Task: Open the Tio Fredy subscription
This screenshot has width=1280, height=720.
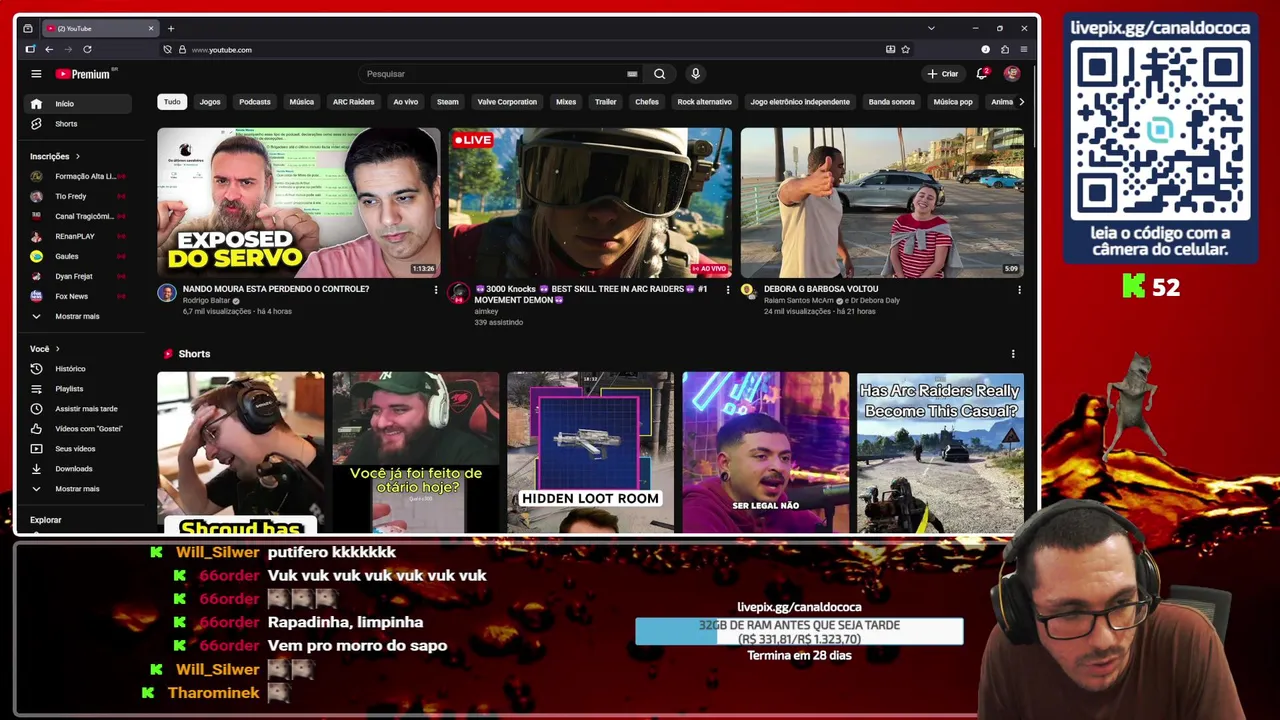Action: (x=78, y=197)
